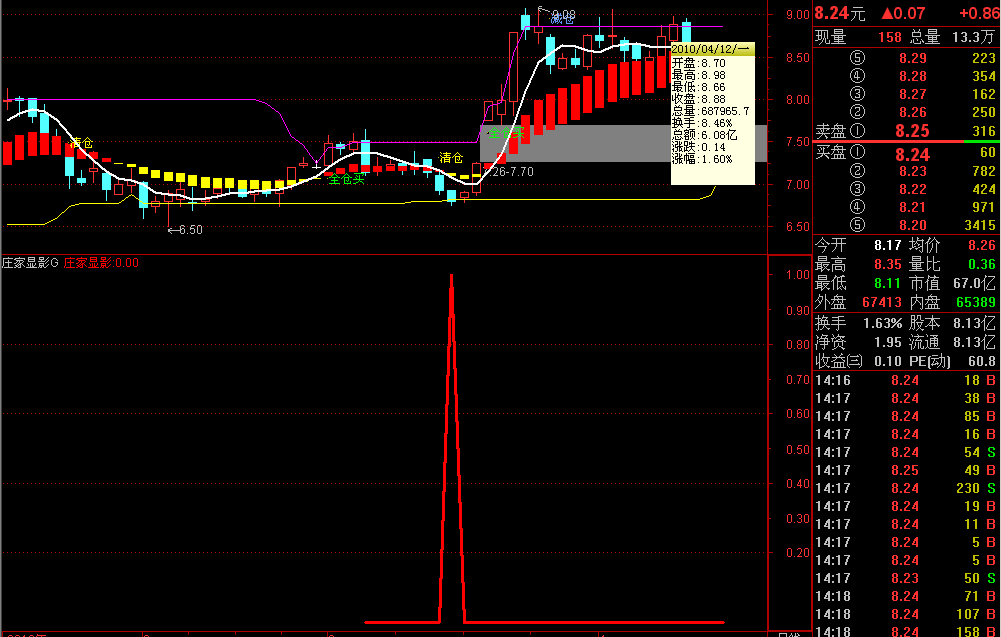Click the 市值 67.0亿 value

(x=974, y=283)
